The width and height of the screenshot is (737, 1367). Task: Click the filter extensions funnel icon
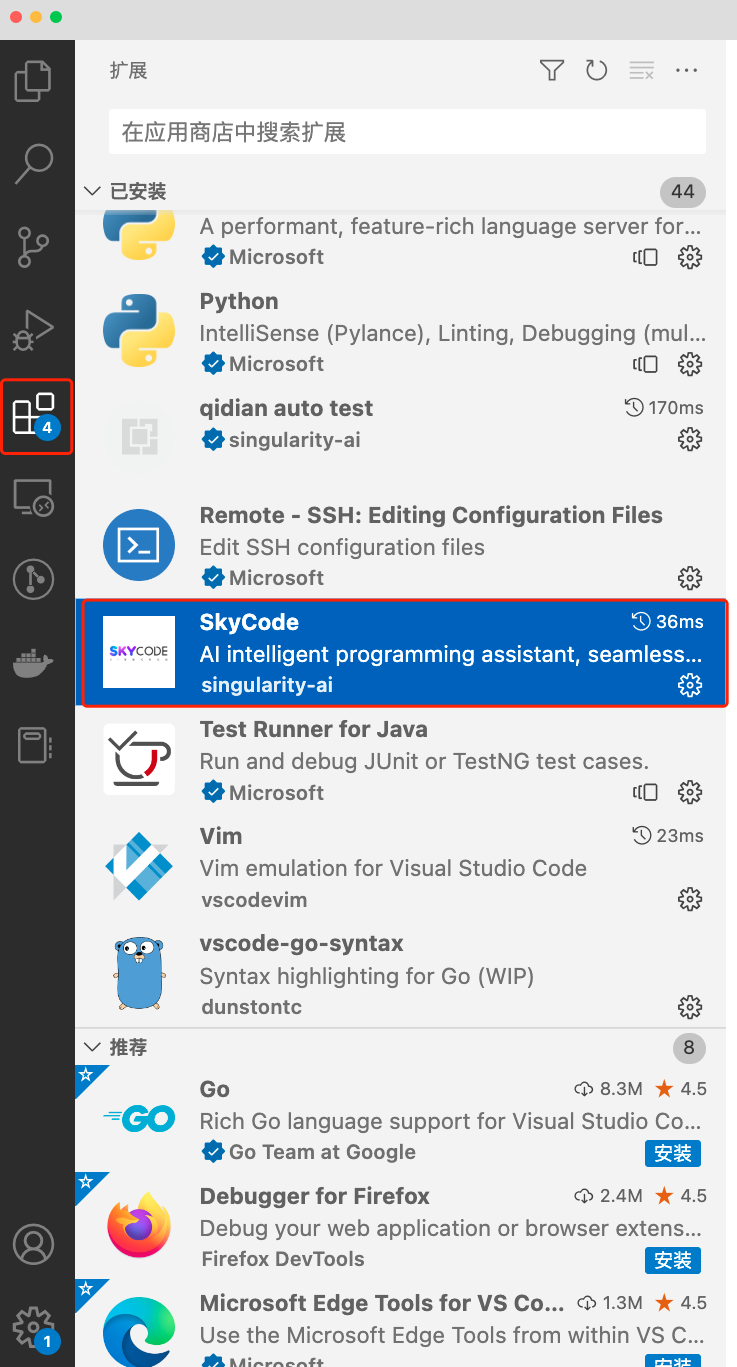pos(552,70)
